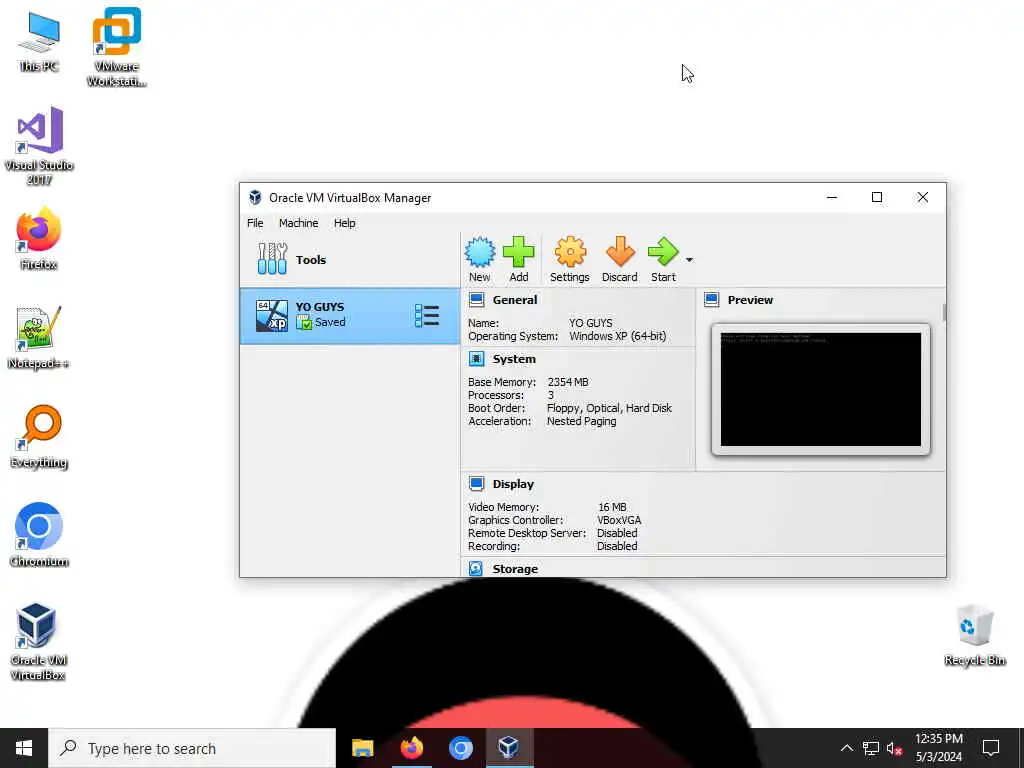Click the '2354 MB' base memory value
This screenshot has height=768, width=1024.
(568, 382)
